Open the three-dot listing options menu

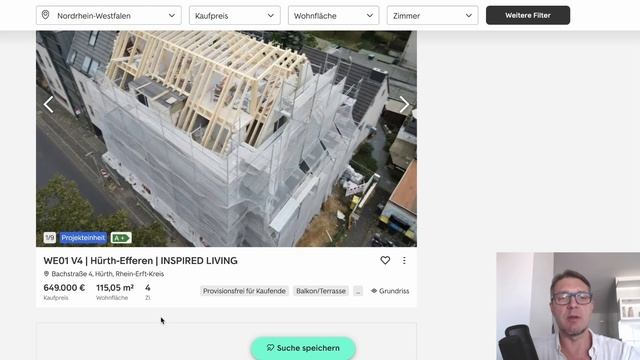click(404, 260)
